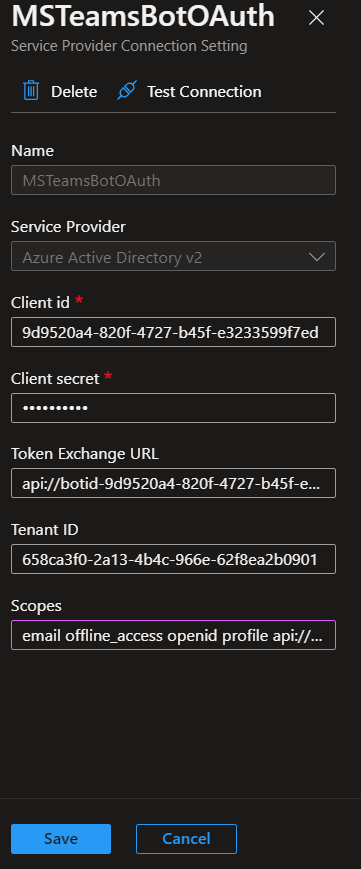Screen dimensions: 361x869
Task: Click the trash can Delete icon
Action: (31, 91)
